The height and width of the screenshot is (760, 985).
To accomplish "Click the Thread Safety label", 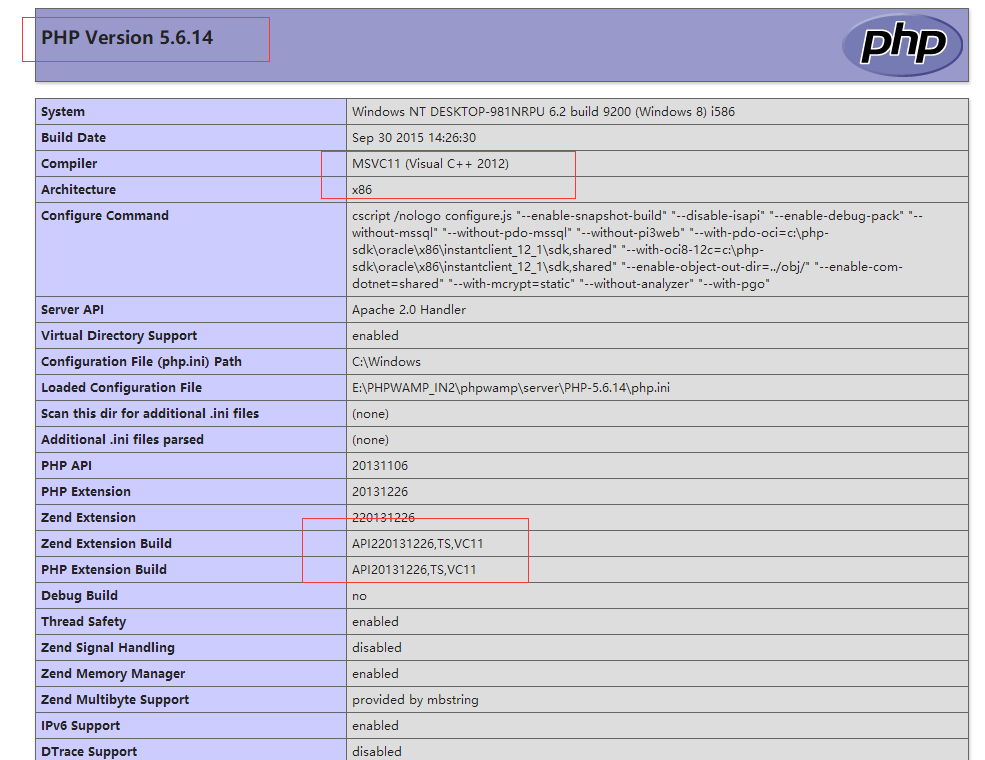I will click(x=84, y=622).
